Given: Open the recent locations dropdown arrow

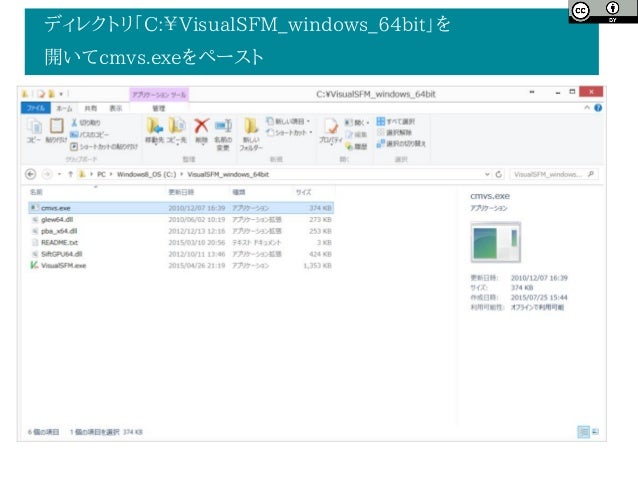Looking at the screenshot, I should tap(59, 174).
